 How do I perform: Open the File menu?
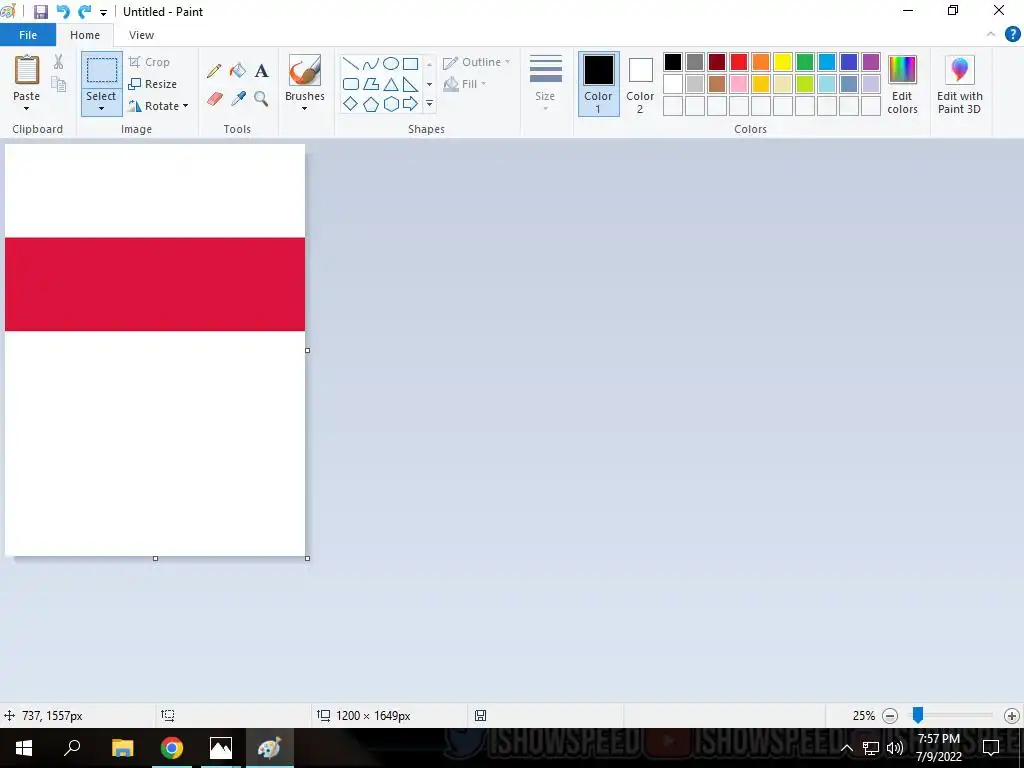pos(28,35)
